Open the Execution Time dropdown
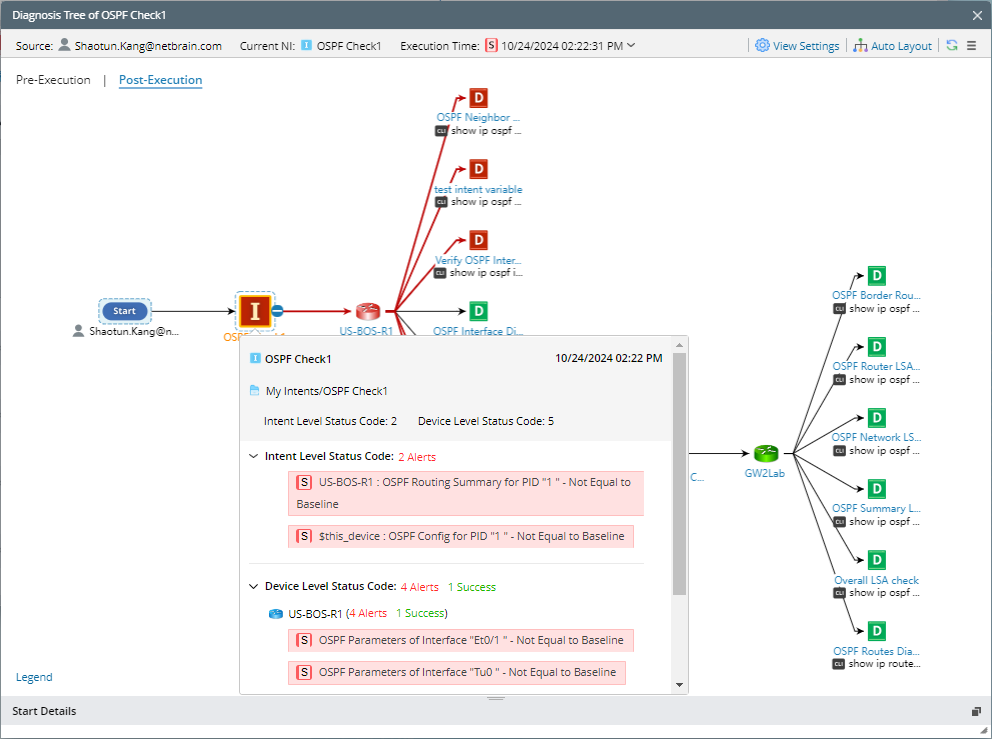Screen dimensions: 992x739 pos(631,46)
